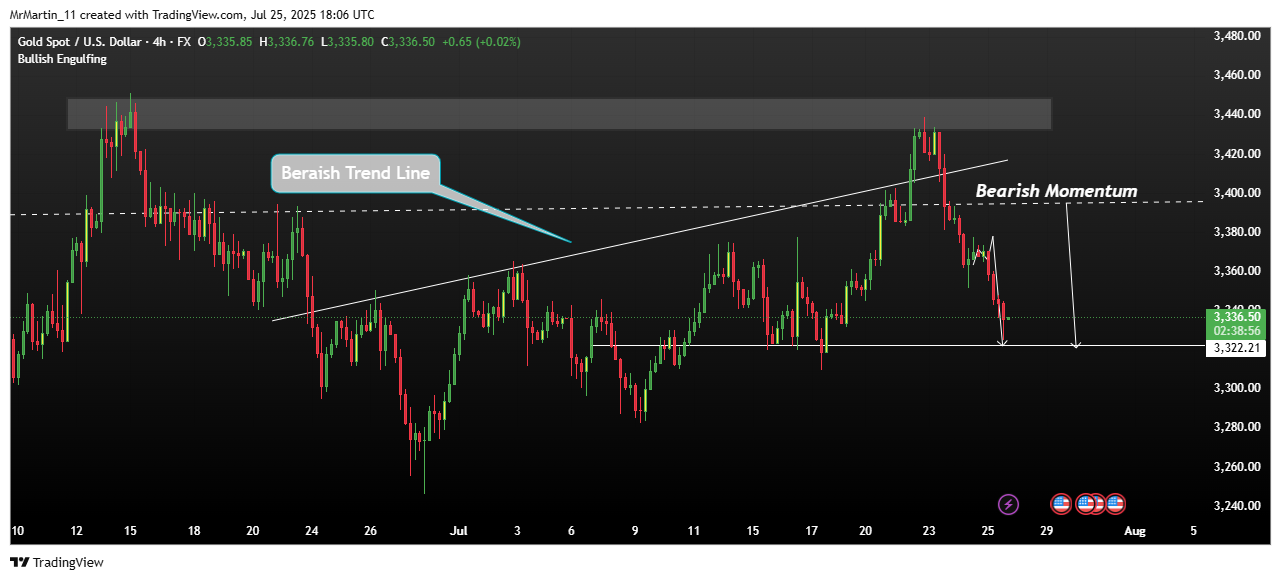Click the 3,400.00 price axis label
This screenshot has height=580, width=1281.
[1235, 193]
